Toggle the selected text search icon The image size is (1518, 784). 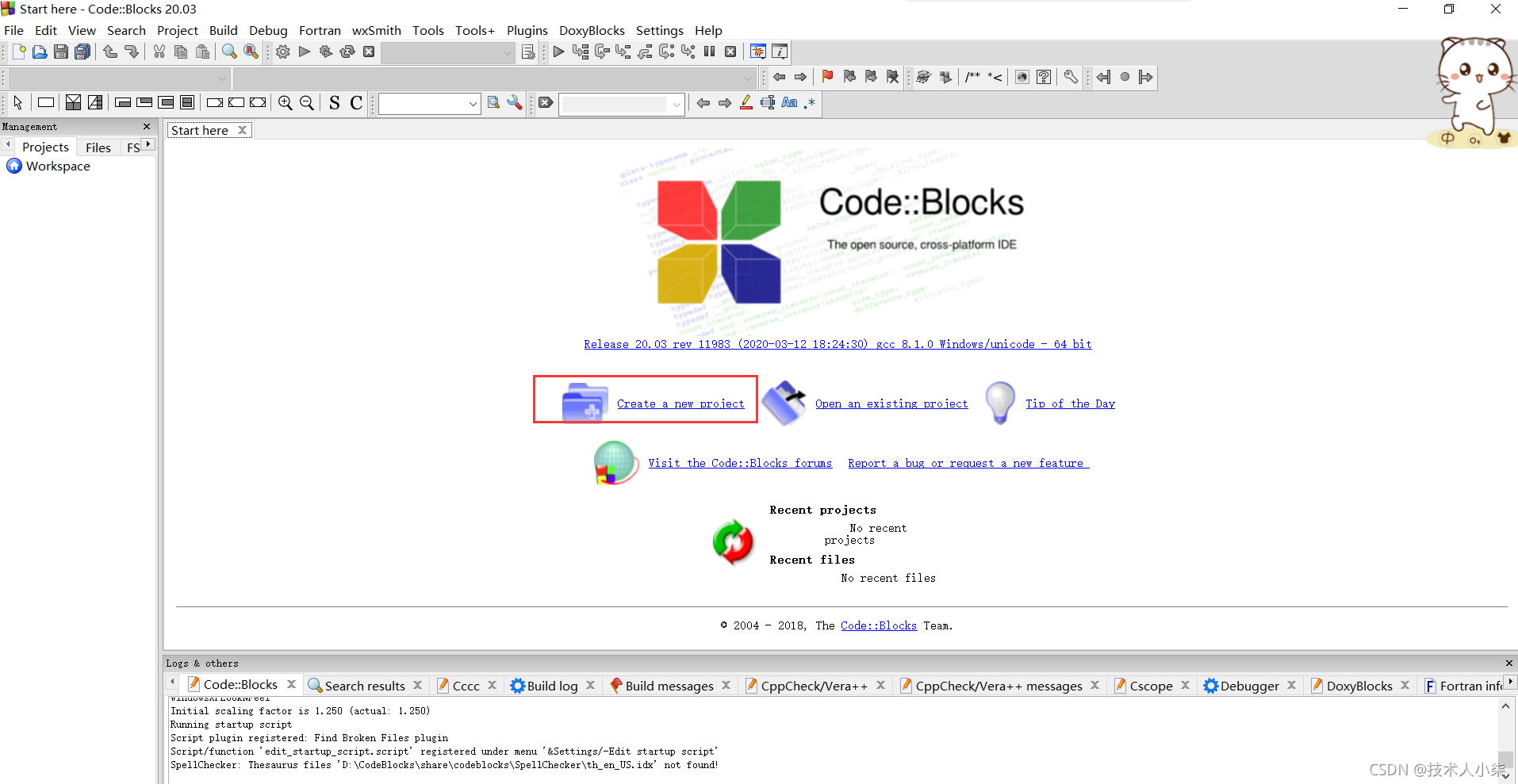pos(768,103)
